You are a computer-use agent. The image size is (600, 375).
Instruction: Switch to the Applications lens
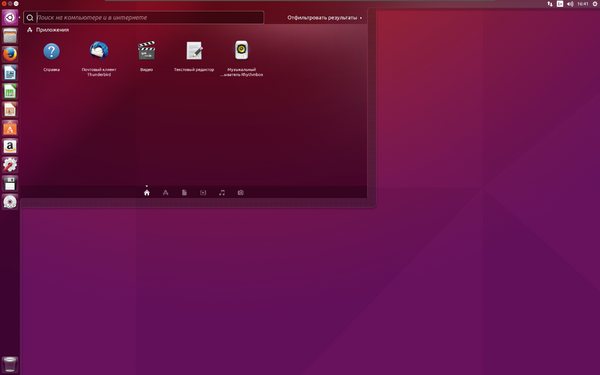pyautogui.click(x=165, y=192)
